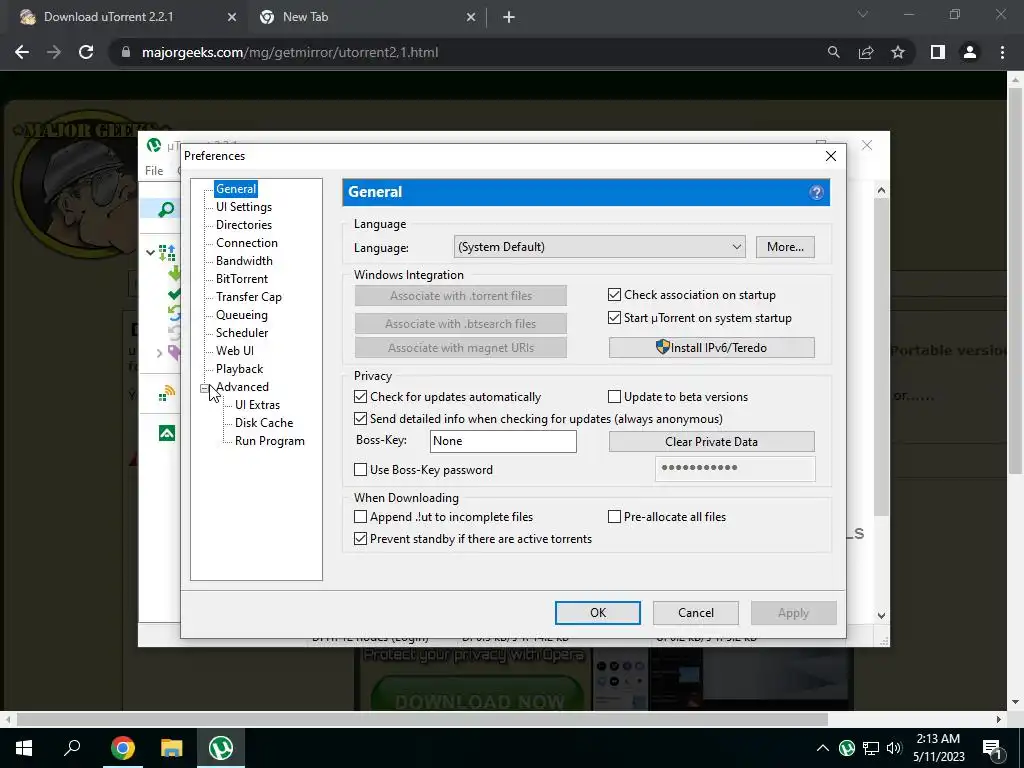Open a new Chrome tab with plus
The height and width of the screenshot is (768, 1024).
[509, 18]
